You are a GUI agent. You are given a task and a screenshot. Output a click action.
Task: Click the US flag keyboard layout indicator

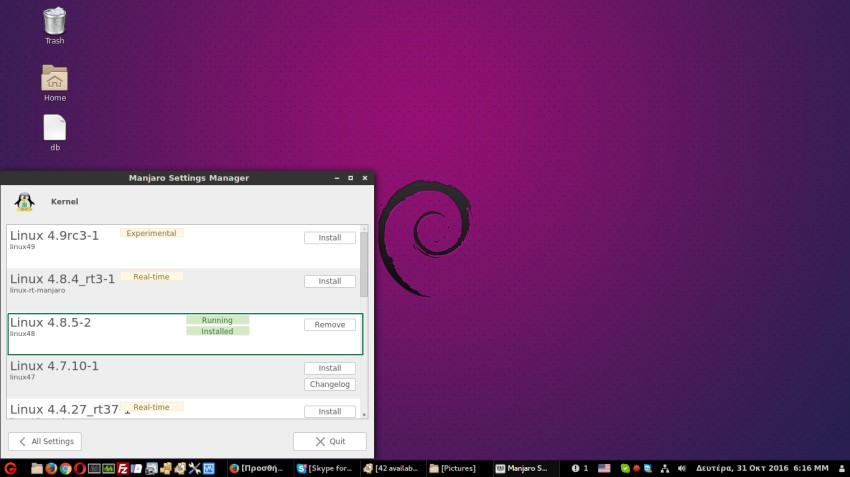[604, 468]
